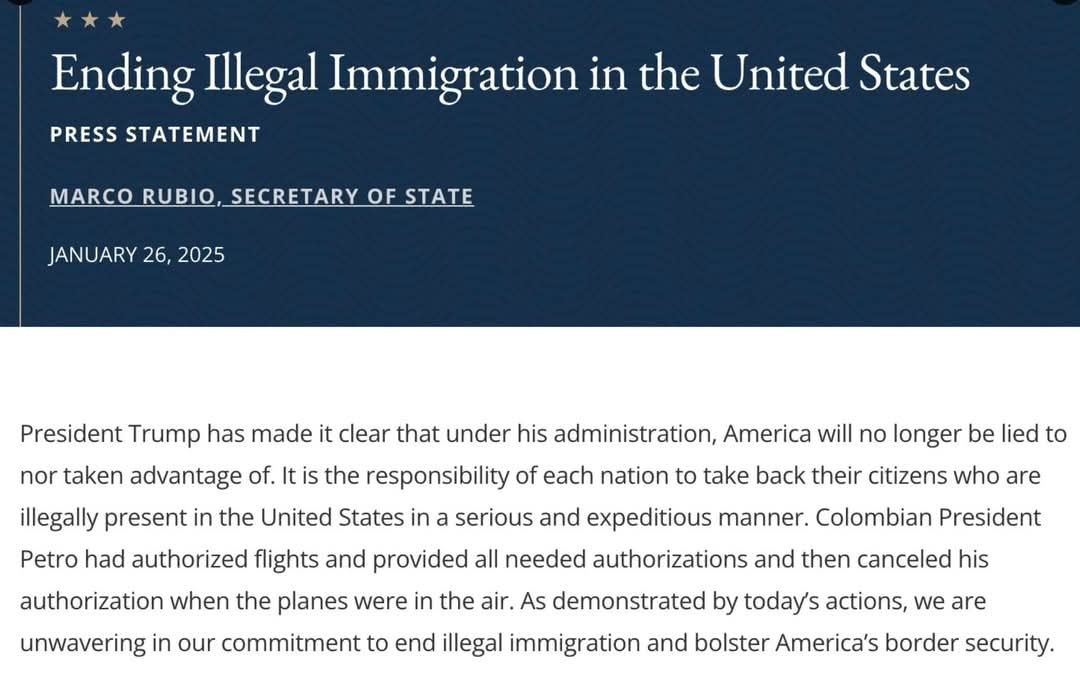Open the Marco Rubio, Secretary of State link
This screenshot has height=684, width=1080.
[x=262, y=196]
